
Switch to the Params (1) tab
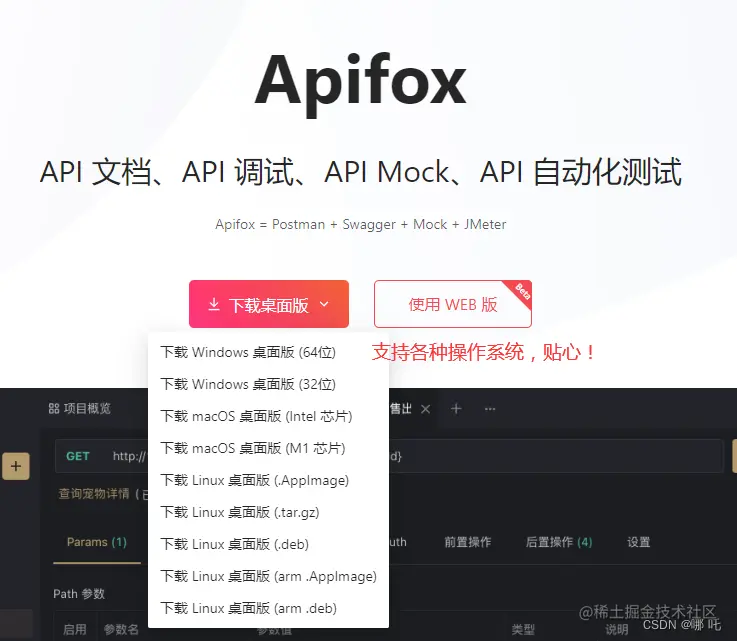coord(97,542)
